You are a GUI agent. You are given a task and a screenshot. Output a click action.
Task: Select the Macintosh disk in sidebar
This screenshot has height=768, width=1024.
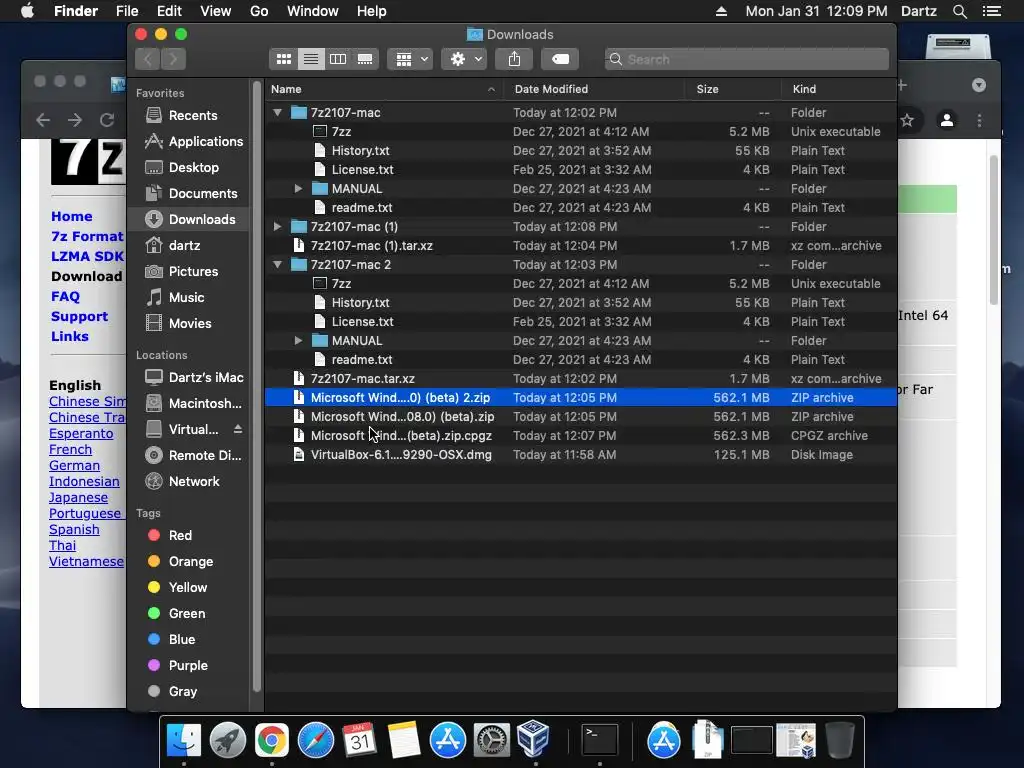[x=204, y=404]
